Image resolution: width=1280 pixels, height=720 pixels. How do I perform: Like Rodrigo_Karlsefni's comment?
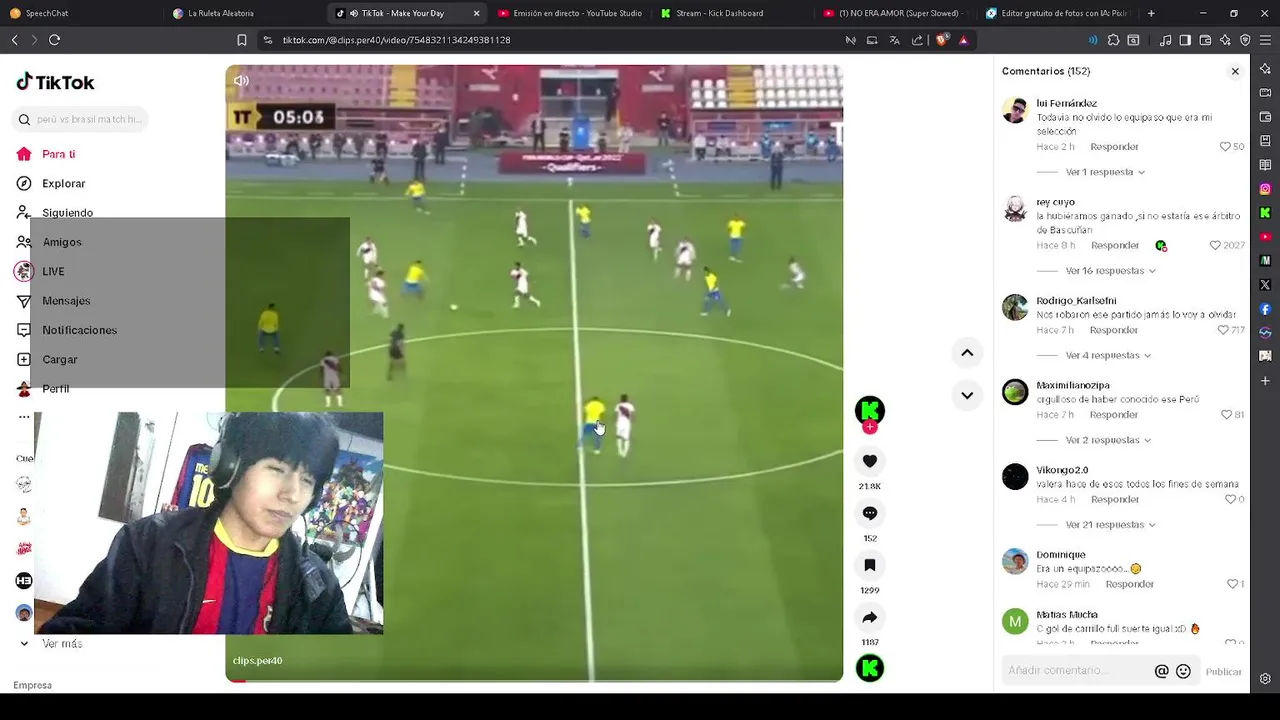coord(1223,330)
